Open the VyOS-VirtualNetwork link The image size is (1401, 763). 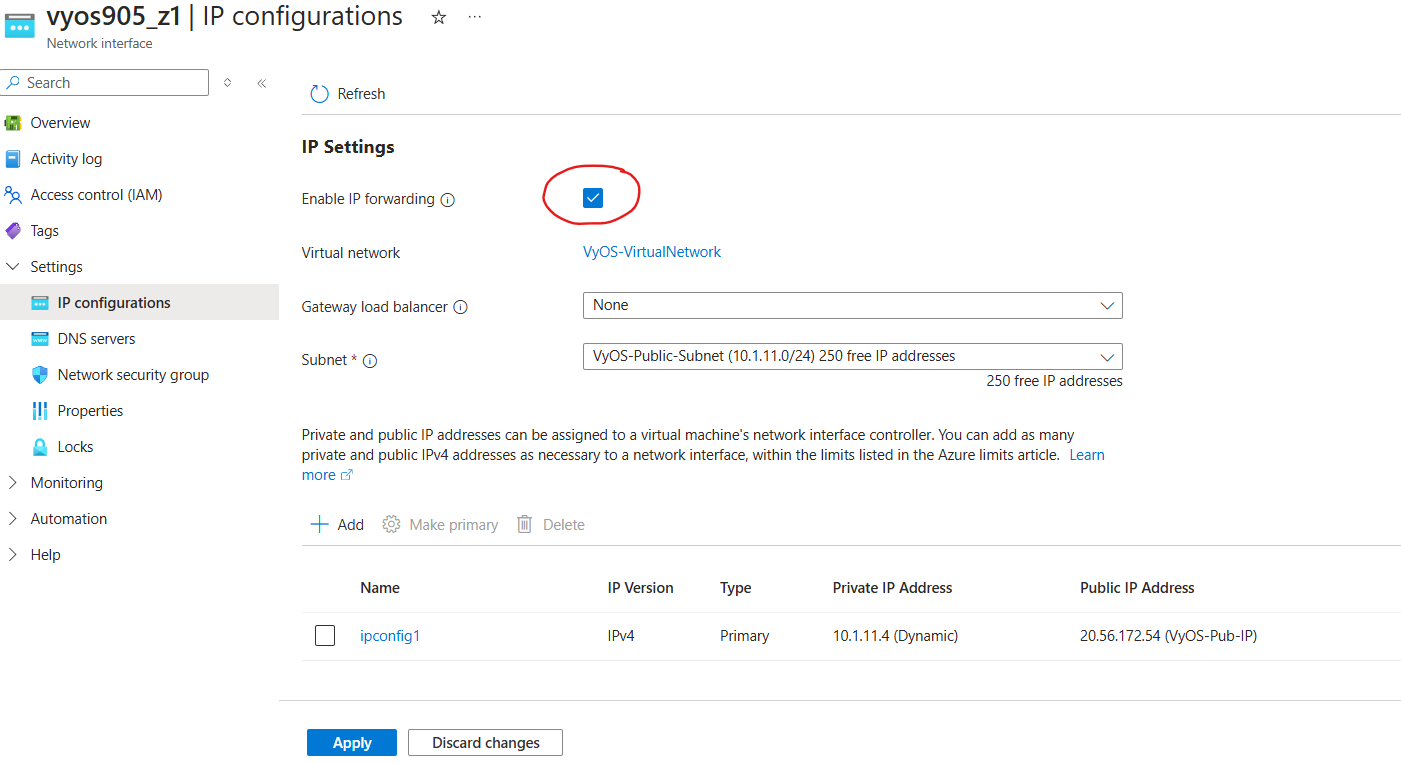point(651,251)
